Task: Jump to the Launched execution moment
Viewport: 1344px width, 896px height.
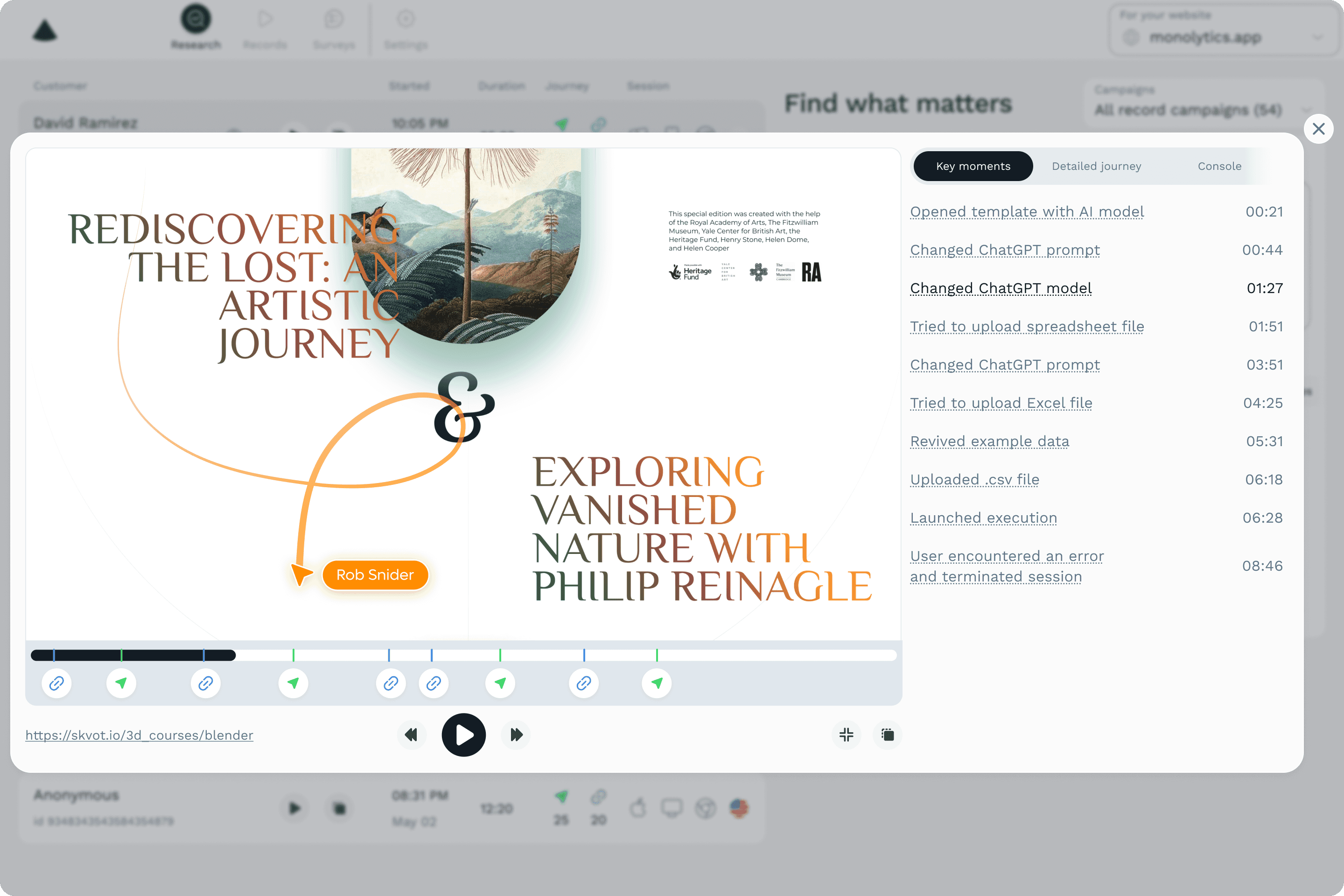Action: [983, 518]
